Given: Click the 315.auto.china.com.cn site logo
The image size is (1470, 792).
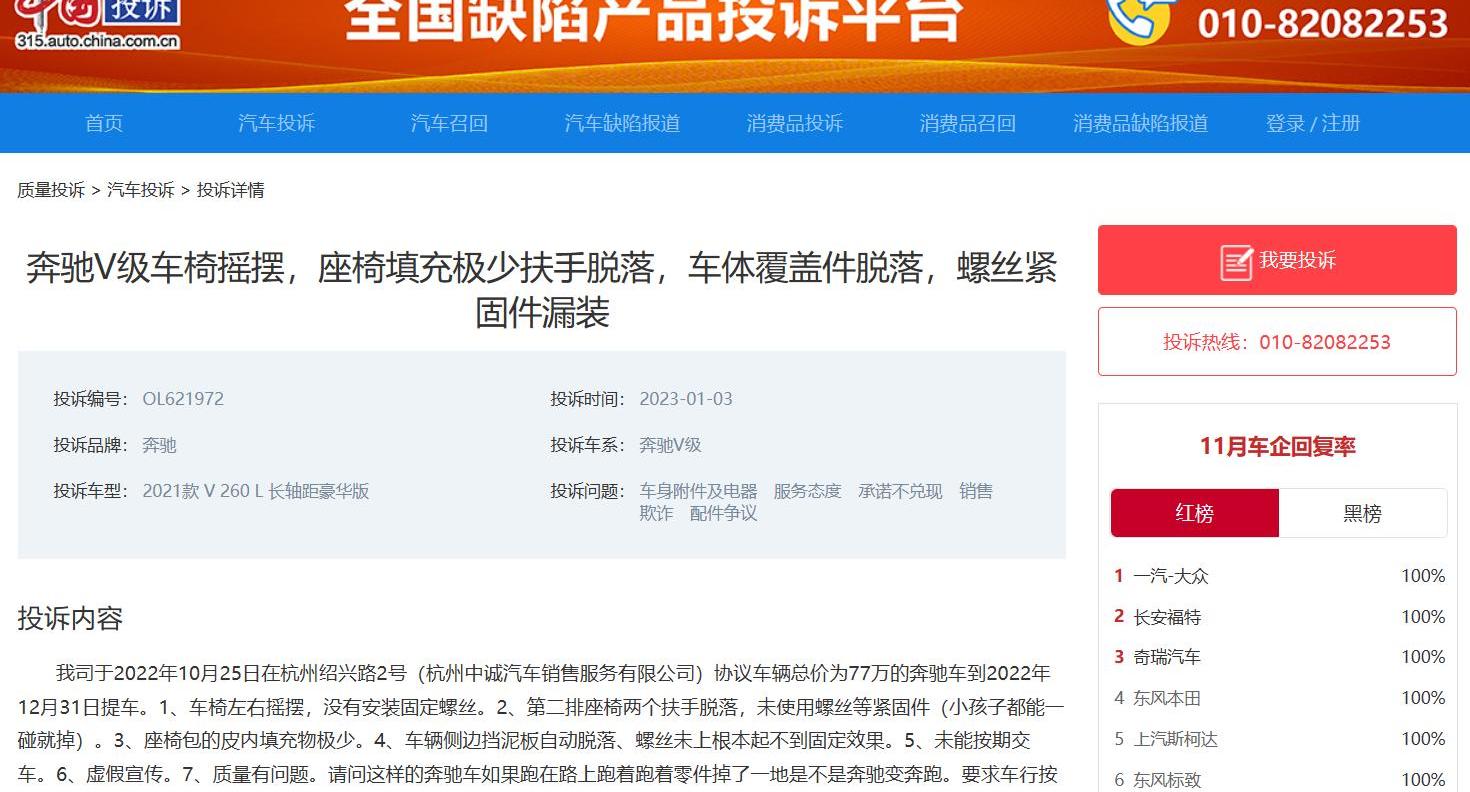Looking at the screenshot, I should (x=98, y=25).
